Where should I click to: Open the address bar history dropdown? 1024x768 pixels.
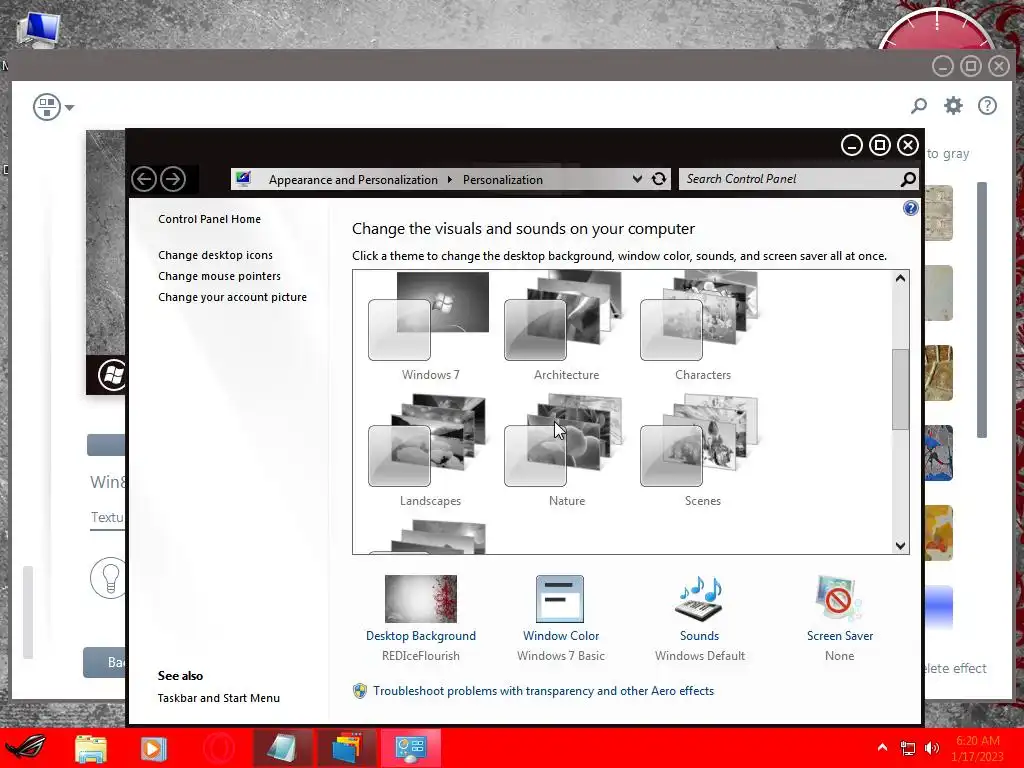(637, 179)
